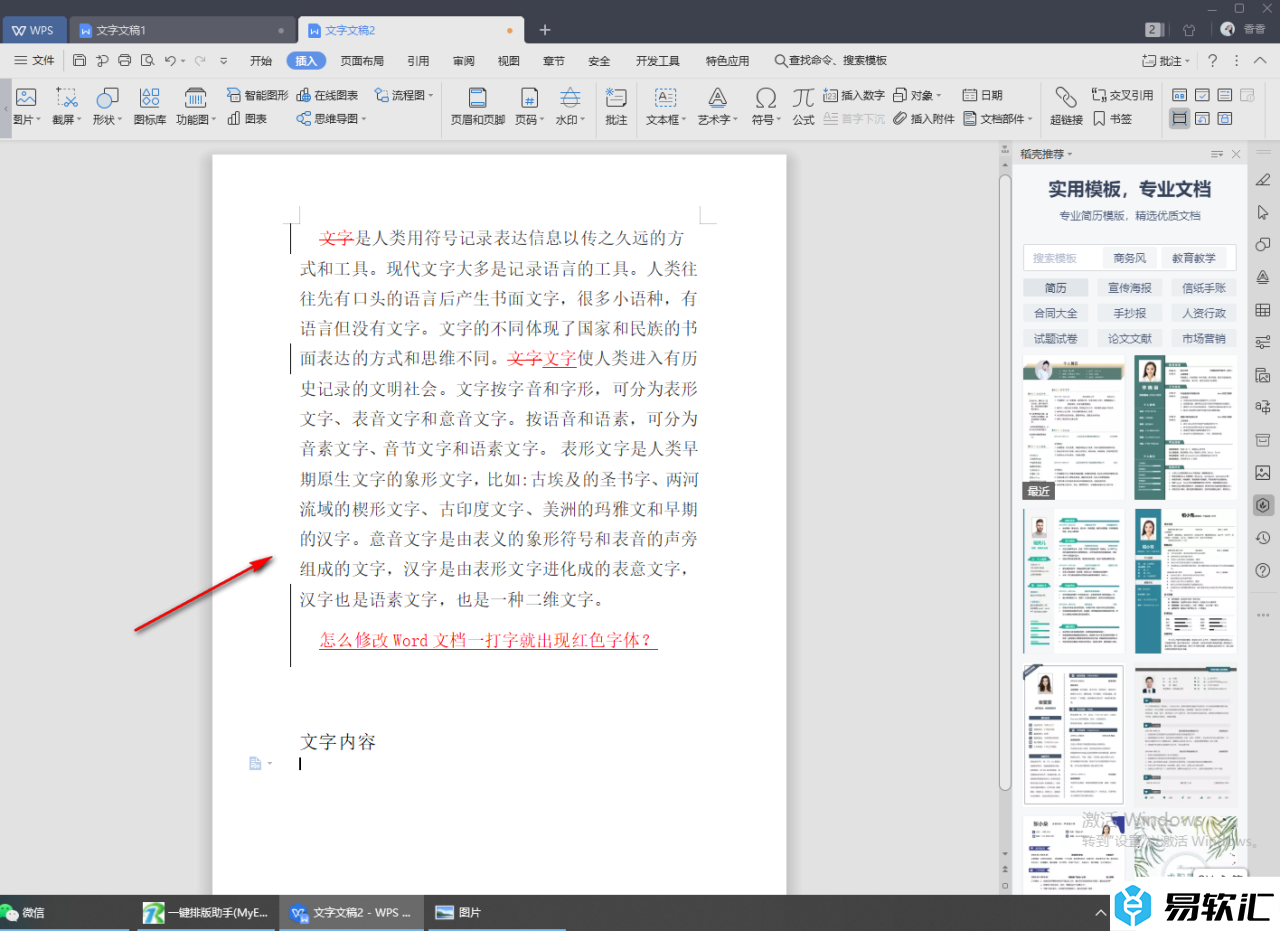1280x931 pixels.
Task: Click the Save icon in quick access toolbar
Action: 79,61
